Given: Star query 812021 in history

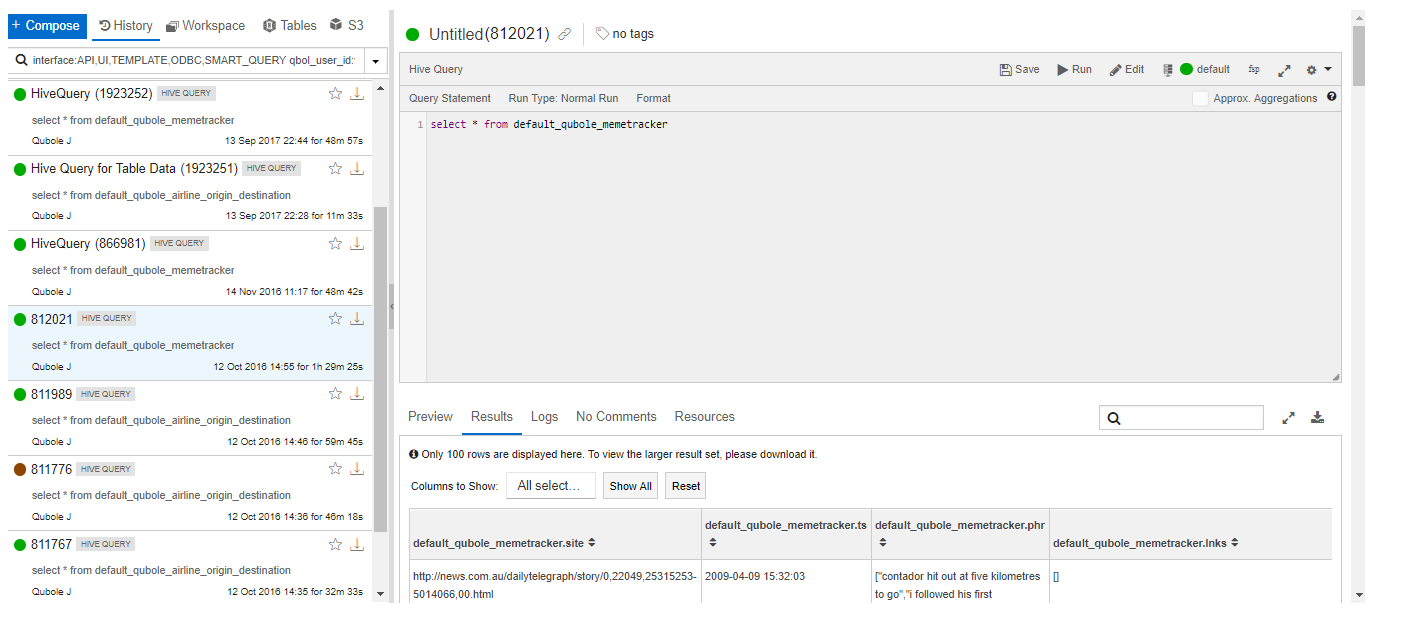Looking at the screenshot, I should pos(336,318).
